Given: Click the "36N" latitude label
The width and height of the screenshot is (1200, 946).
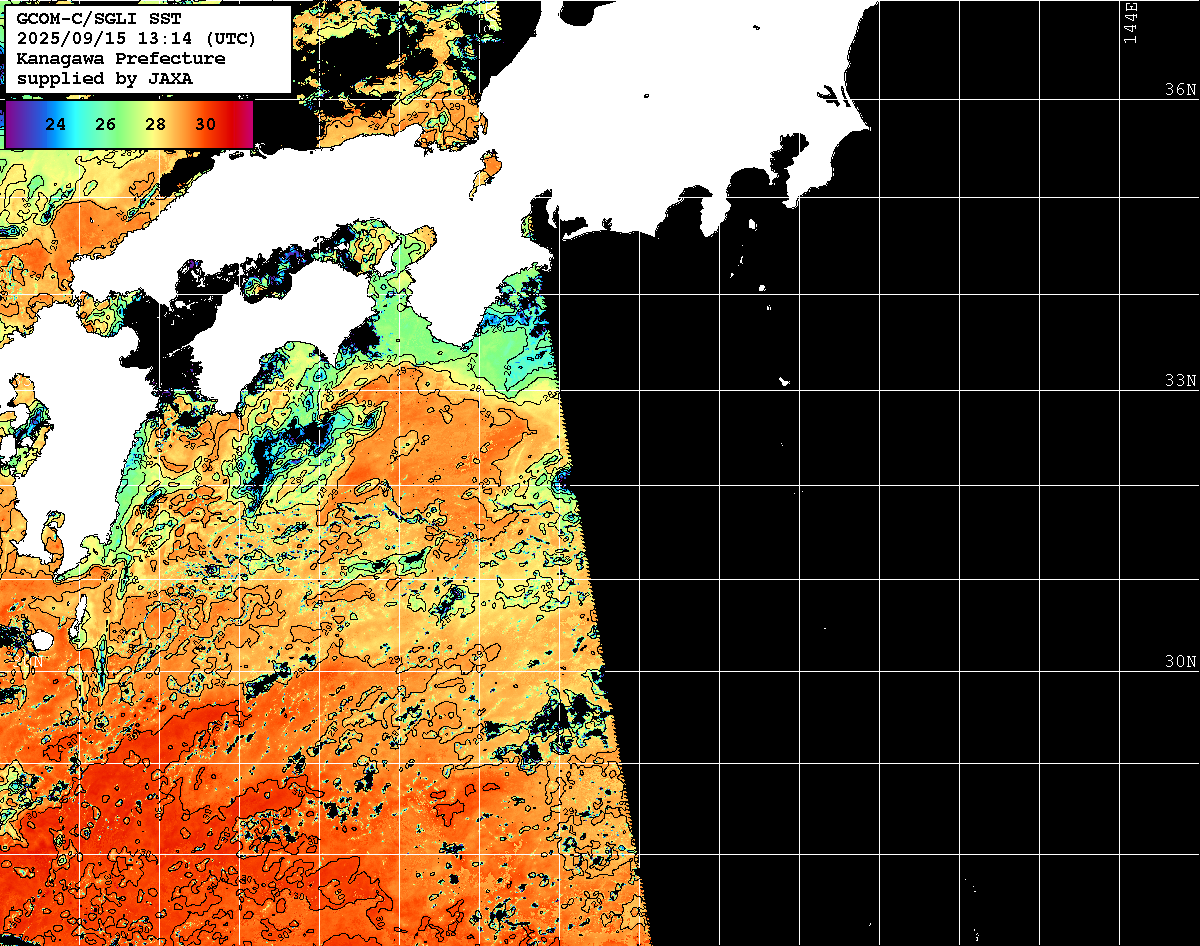Looking at the screenshot, I should (x=1180, y=89).
